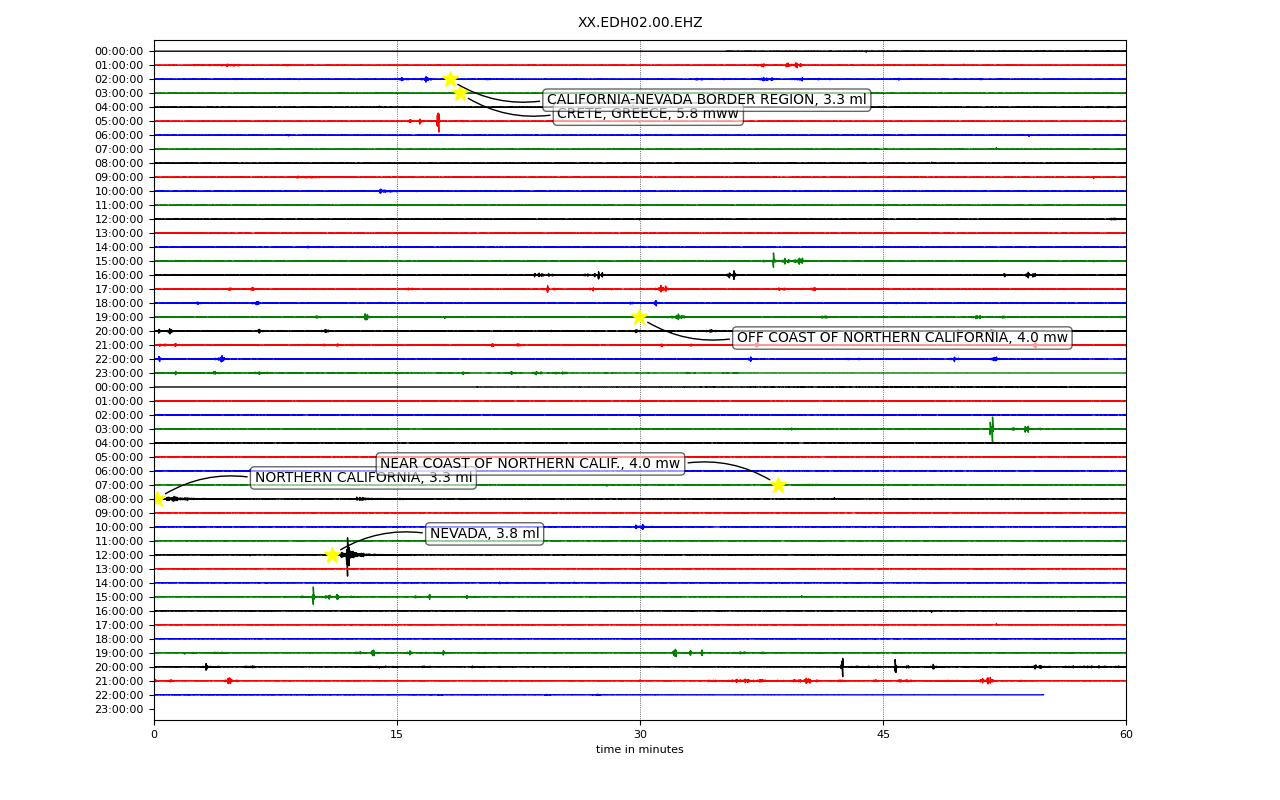The height and width of the screenshot is (800, 1280).
Task: Open the CALIFORNIA-NEVADA BORDER REGION, 3.3 ml label
Action: point(706,99)
